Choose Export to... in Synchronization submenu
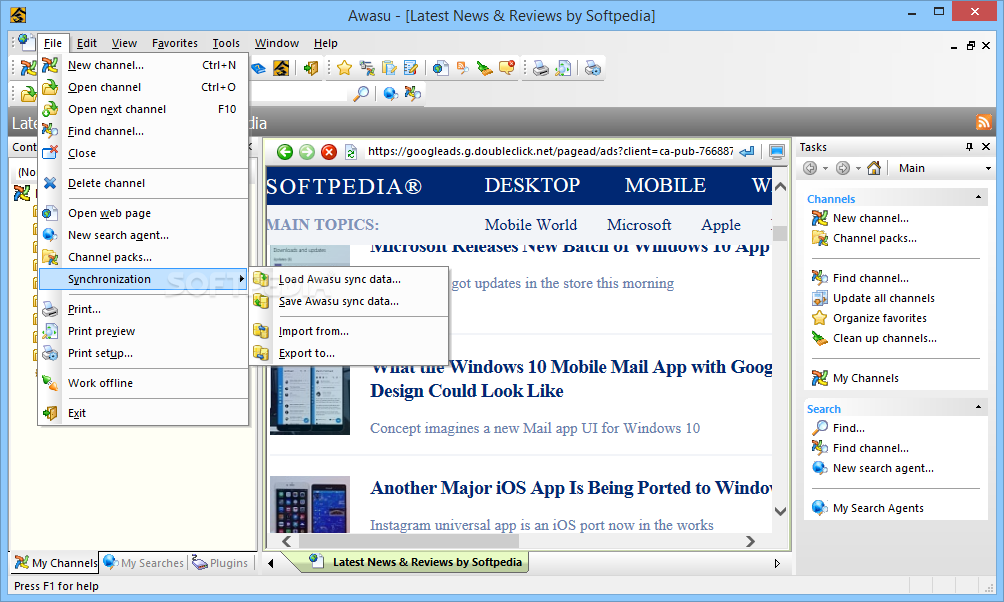 350,354
